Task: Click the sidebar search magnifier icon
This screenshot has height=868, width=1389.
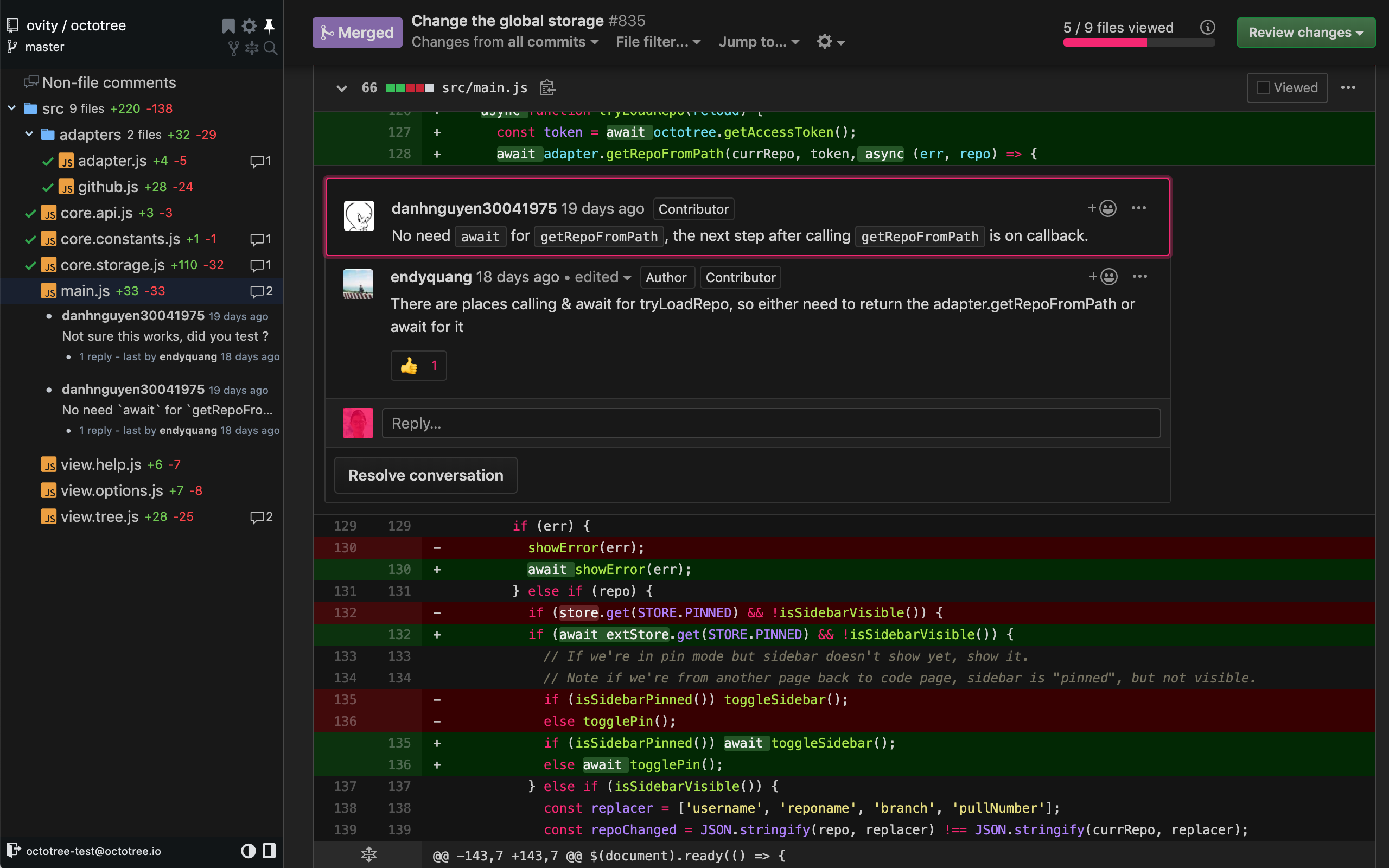Action: coord(271,48)
